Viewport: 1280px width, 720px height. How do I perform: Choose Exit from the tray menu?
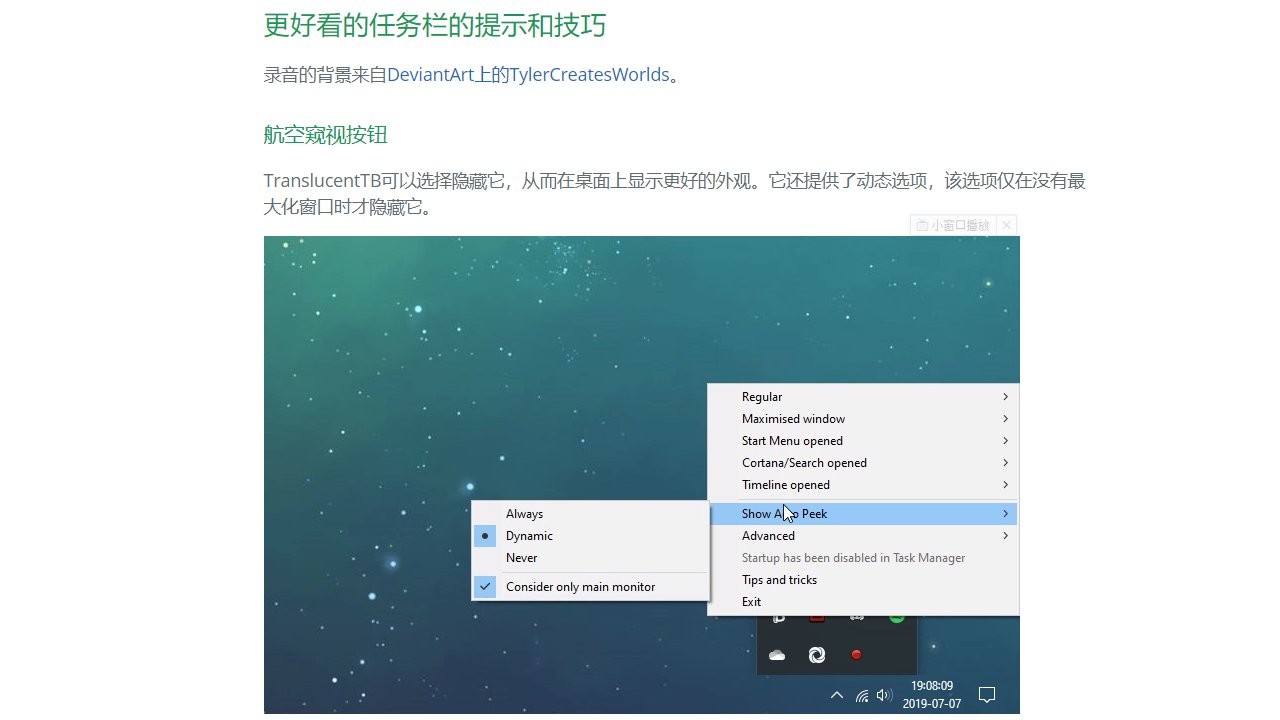click(863, 602)
